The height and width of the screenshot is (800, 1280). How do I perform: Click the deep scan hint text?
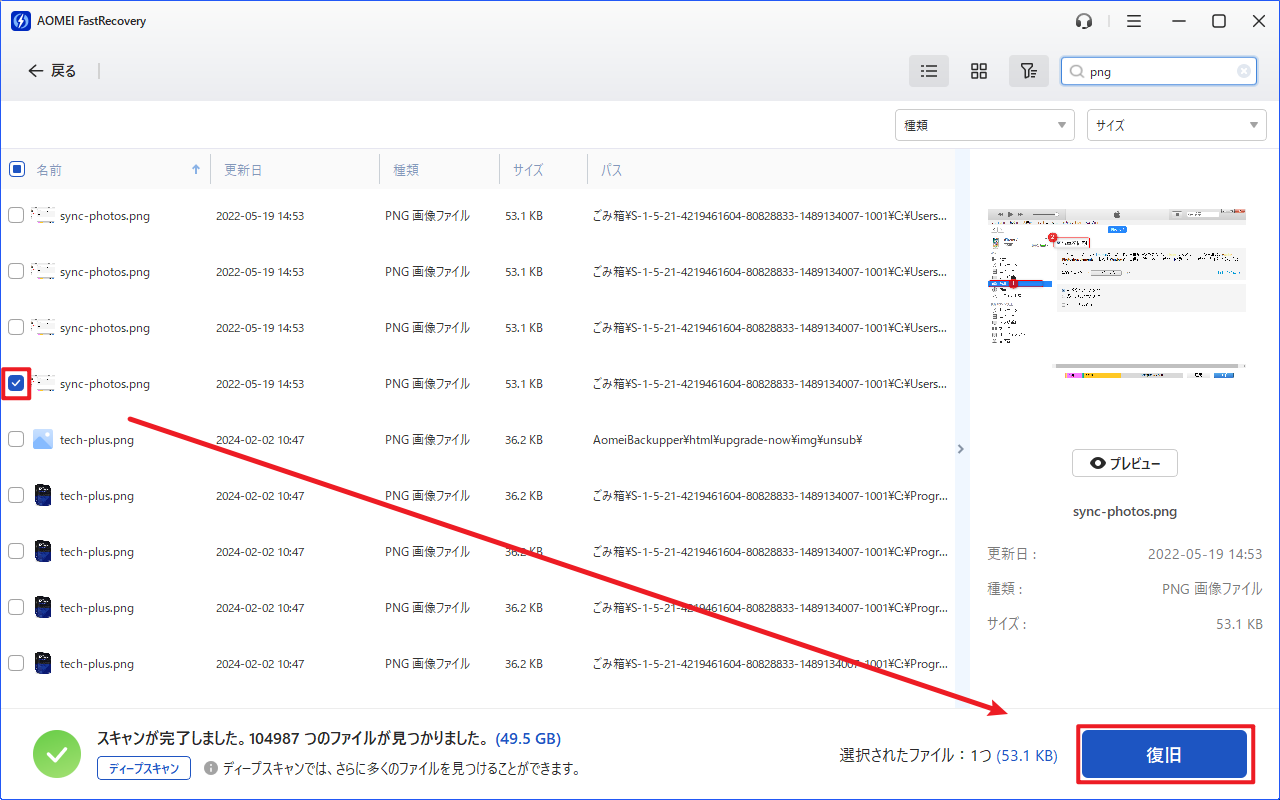401,769
